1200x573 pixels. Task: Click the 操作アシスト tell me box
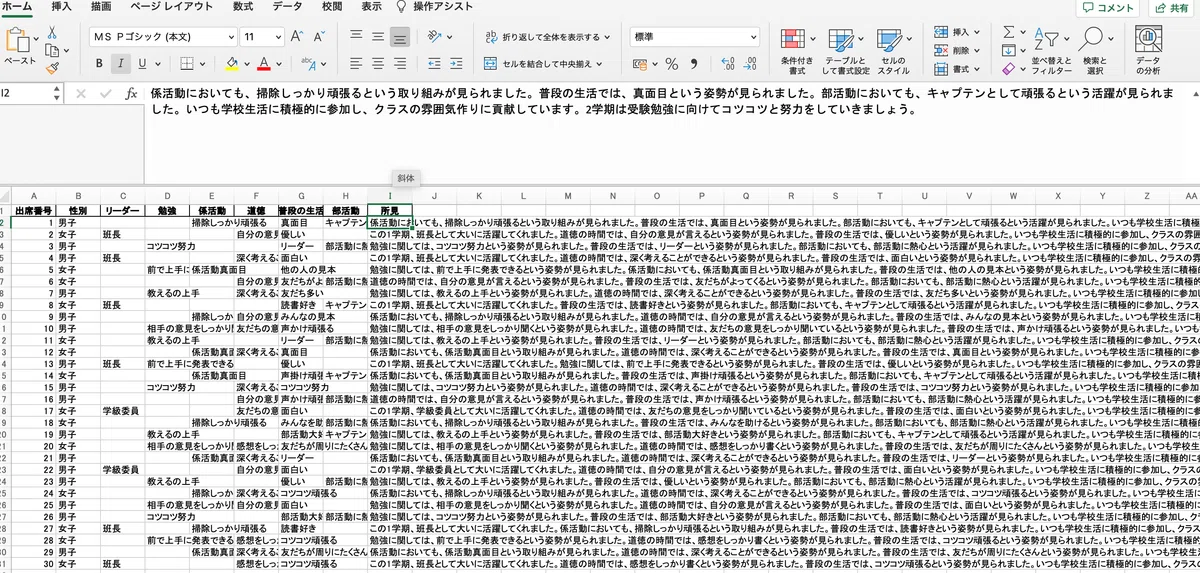coord(436,6)
